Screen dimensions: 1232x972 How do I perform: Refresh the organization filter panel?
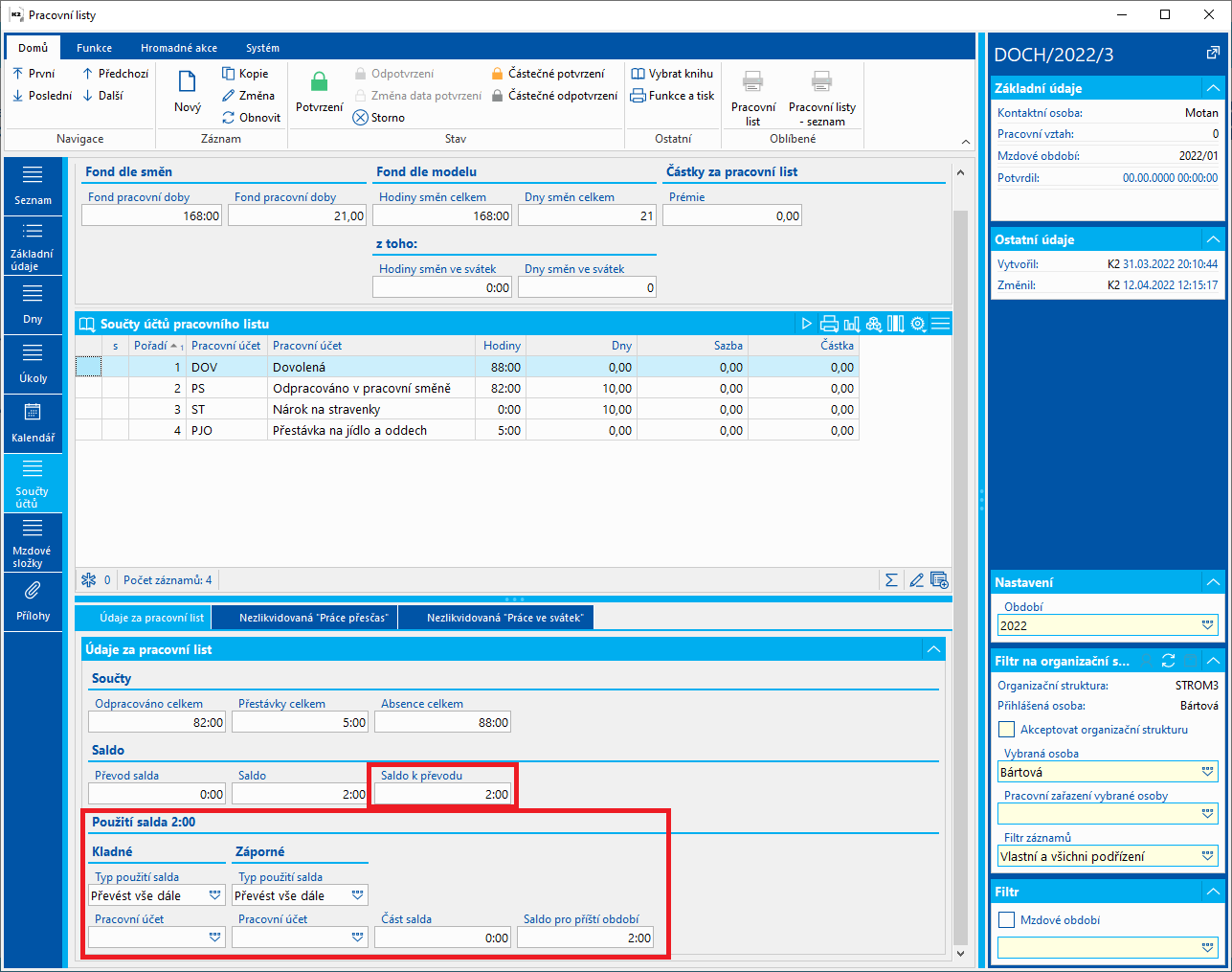1168,661
